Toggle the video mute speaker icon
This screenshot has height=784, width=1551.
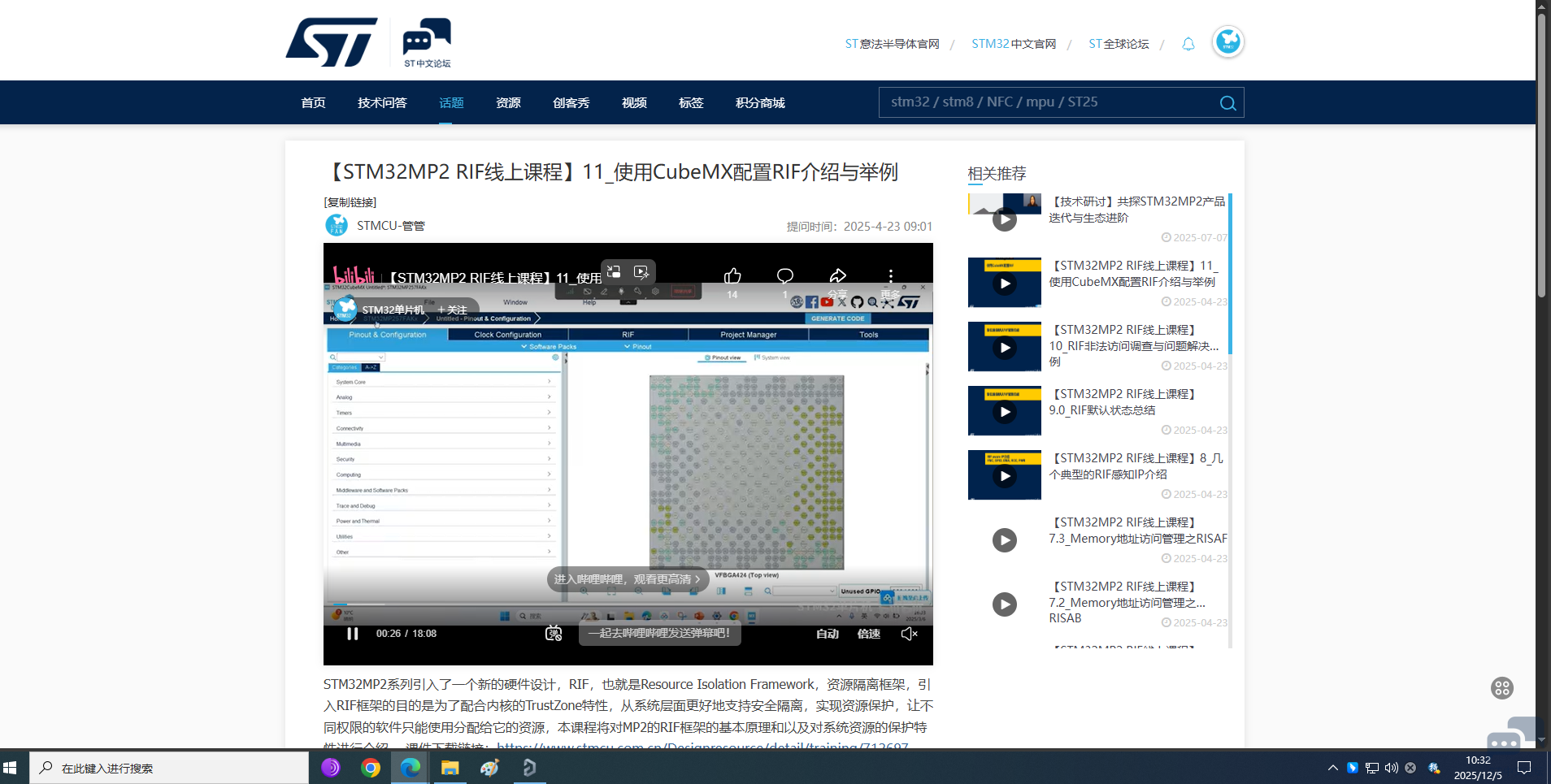click(909, 634)
